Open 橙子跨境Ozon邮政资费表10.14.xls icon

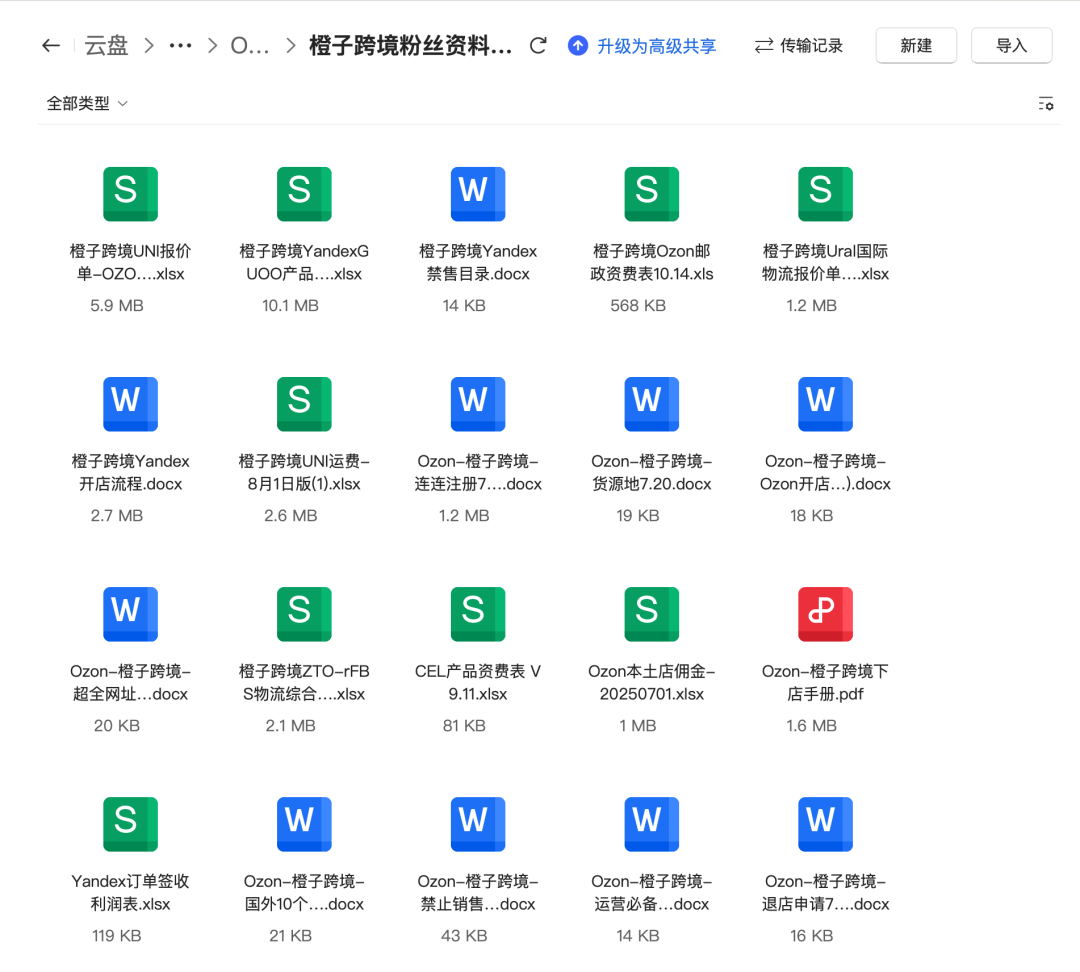pyautogui.click(x=652, y=194)
